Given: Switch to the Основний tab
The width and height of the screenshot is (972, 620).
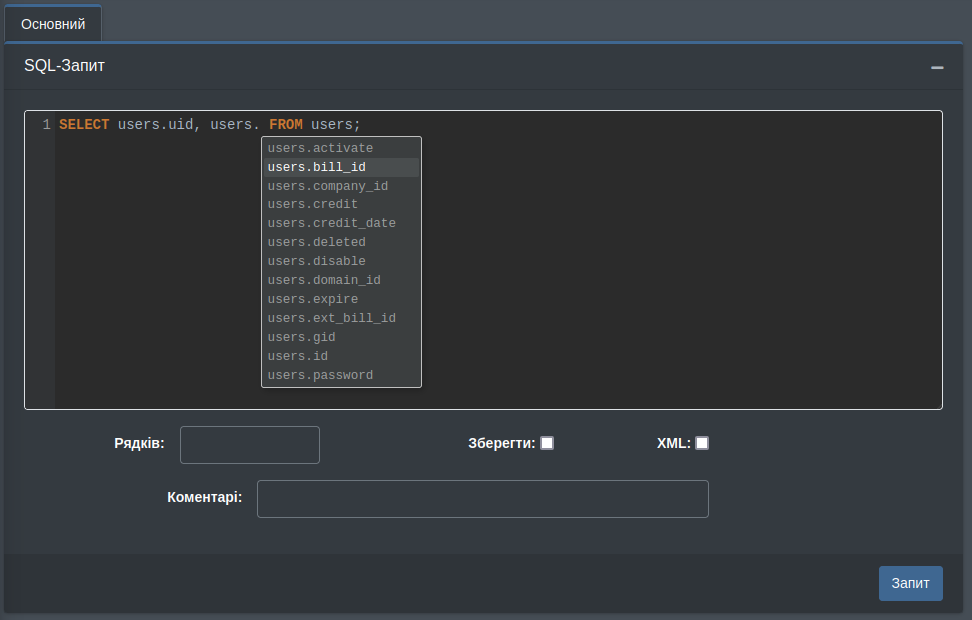Looking at the screenshot, I should (x=53, y=23).
